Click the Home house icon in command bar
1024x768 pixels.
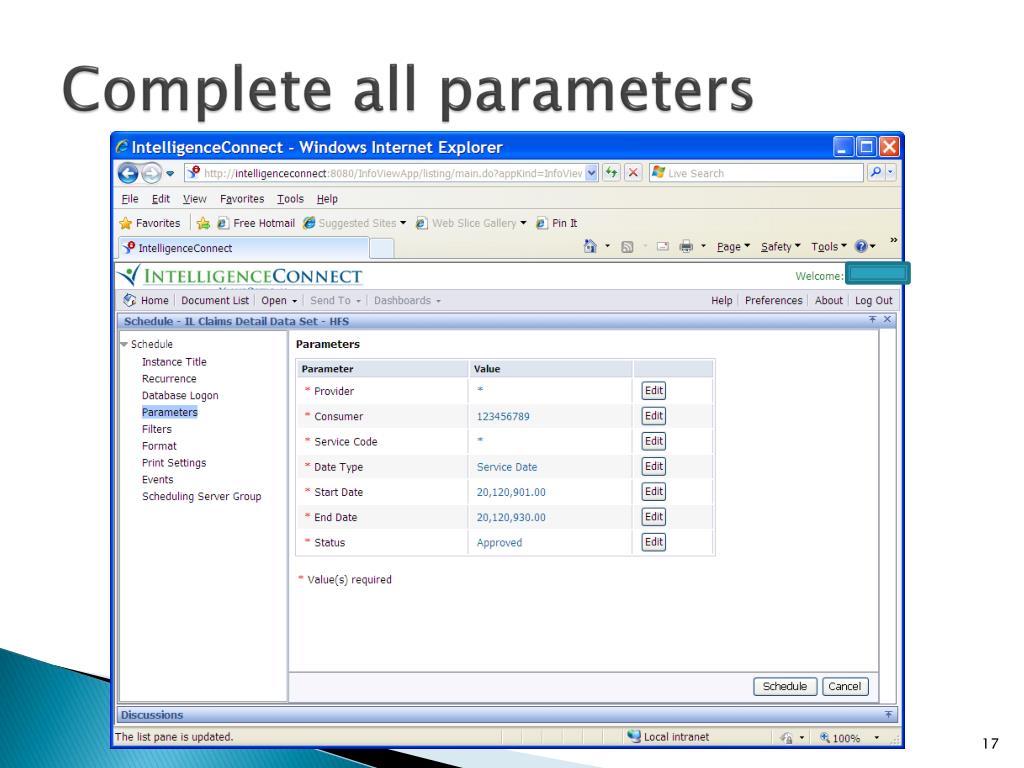click(x=591, y=247)
